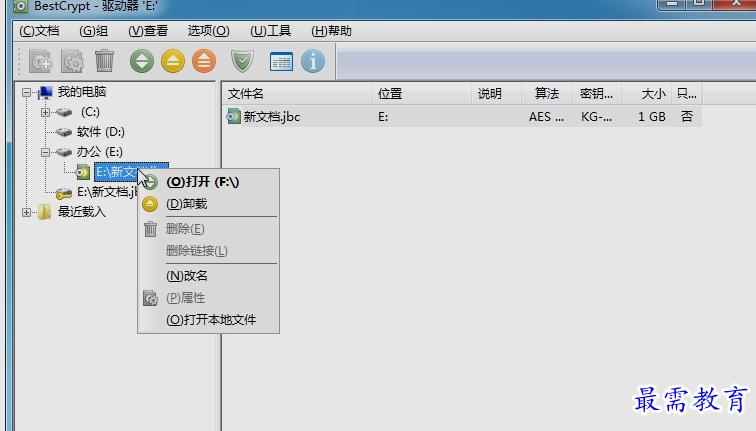Screen dimensions: 756x431
Task: Click the 新文档.jbc file icon in list
Action: [234, 116]
